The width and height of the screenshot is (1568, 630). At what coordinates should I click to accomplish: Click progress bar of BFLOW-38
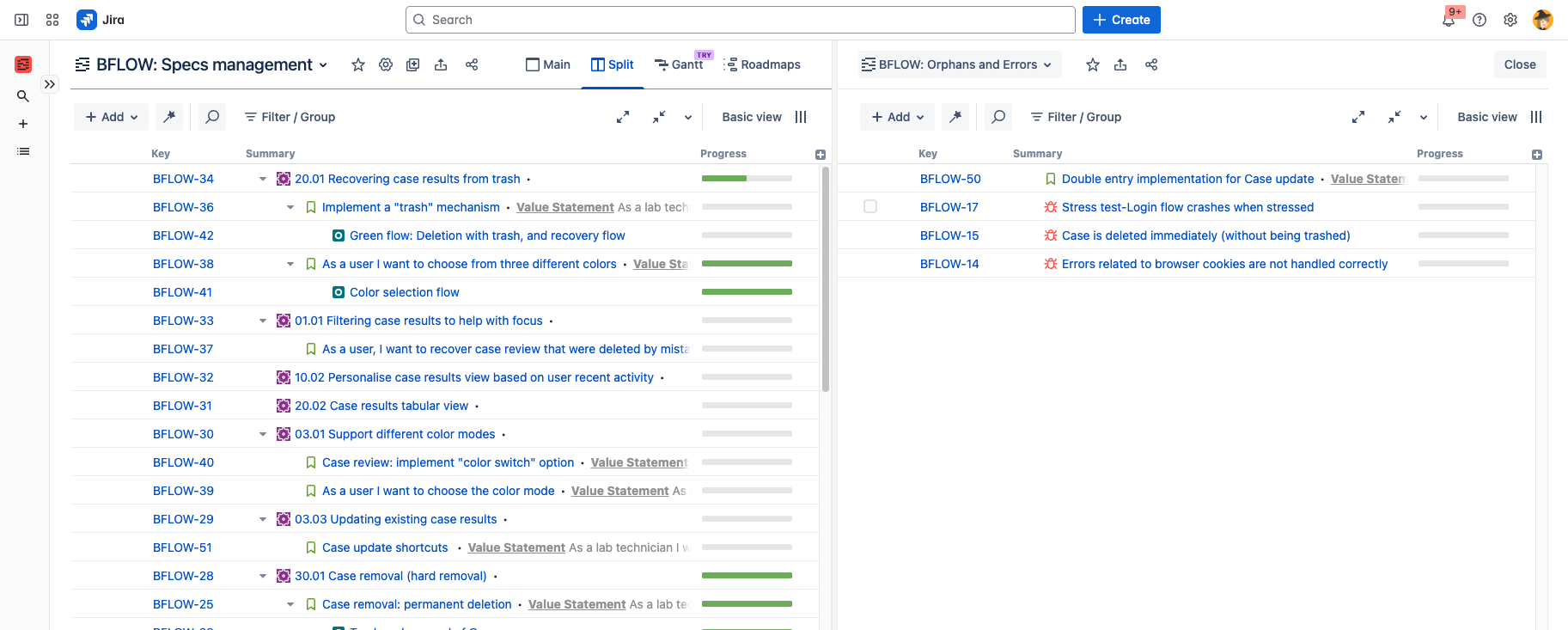[747, 264]
